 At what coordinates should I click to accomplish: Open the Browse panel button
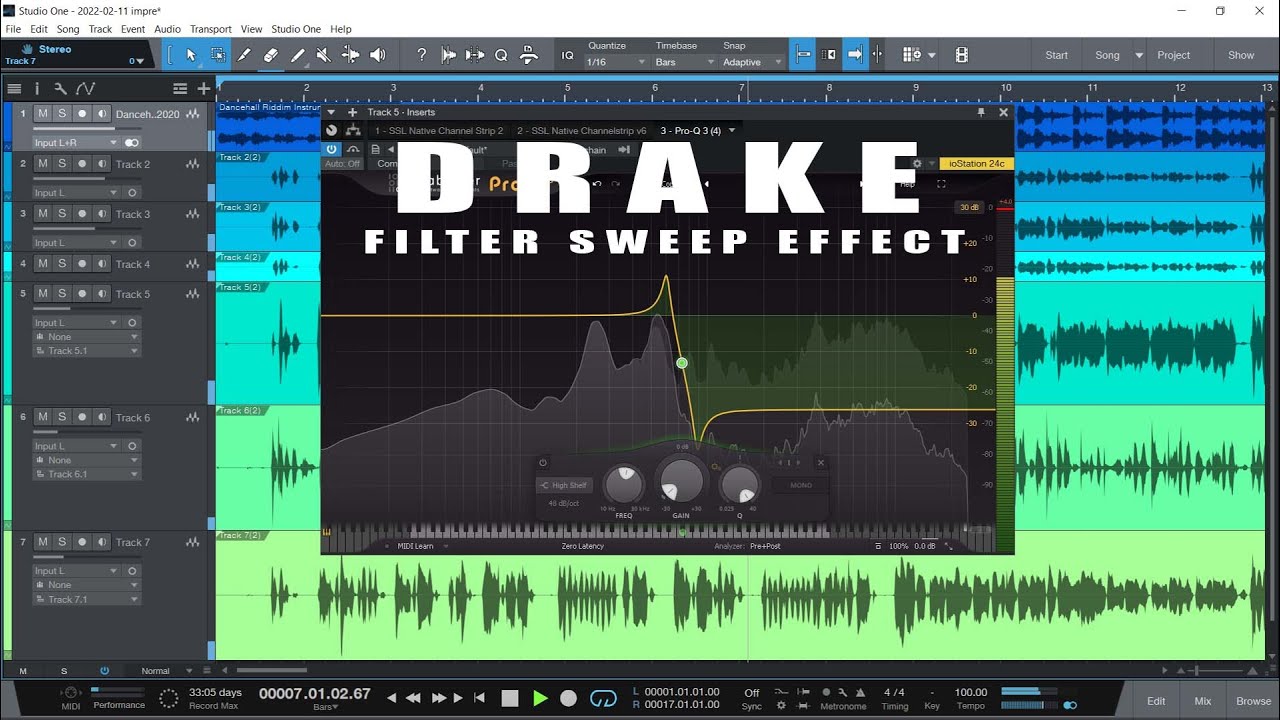1253,701
